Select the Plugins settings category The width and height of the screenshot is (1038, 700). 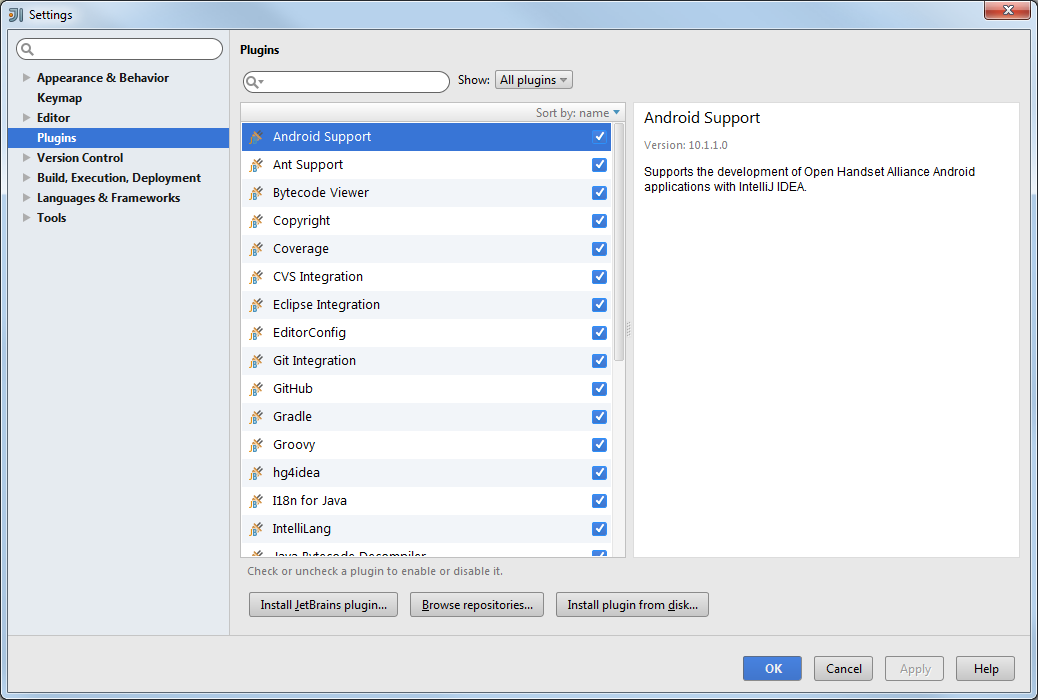(118, 138)
